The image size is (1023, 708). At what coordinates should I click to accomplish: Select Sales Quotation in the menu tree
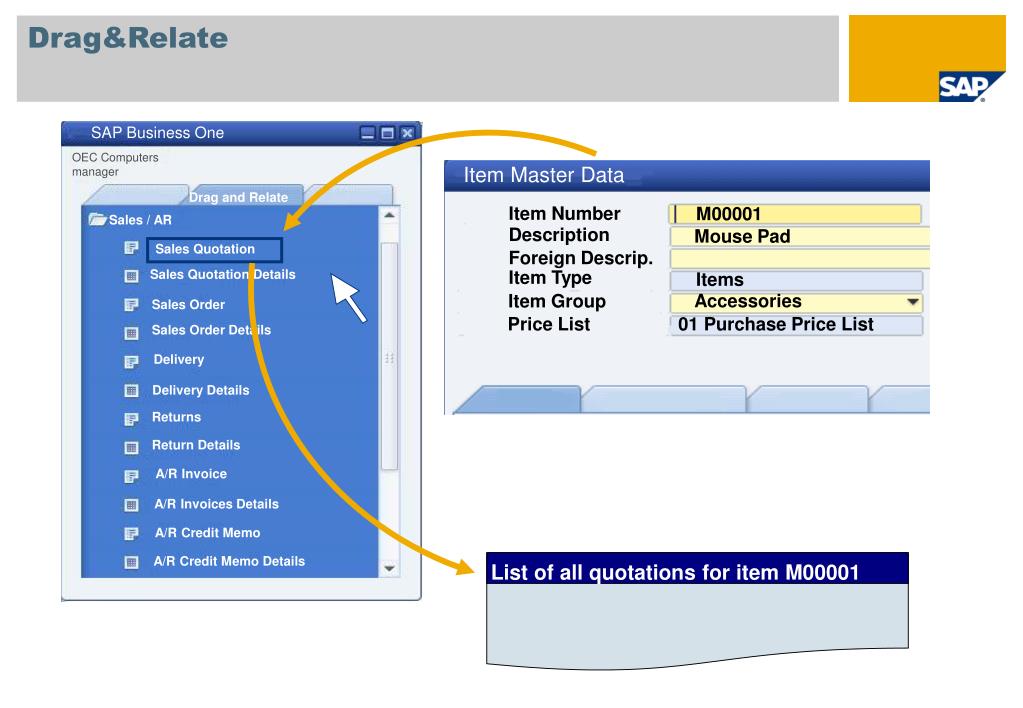click(215, 249)
